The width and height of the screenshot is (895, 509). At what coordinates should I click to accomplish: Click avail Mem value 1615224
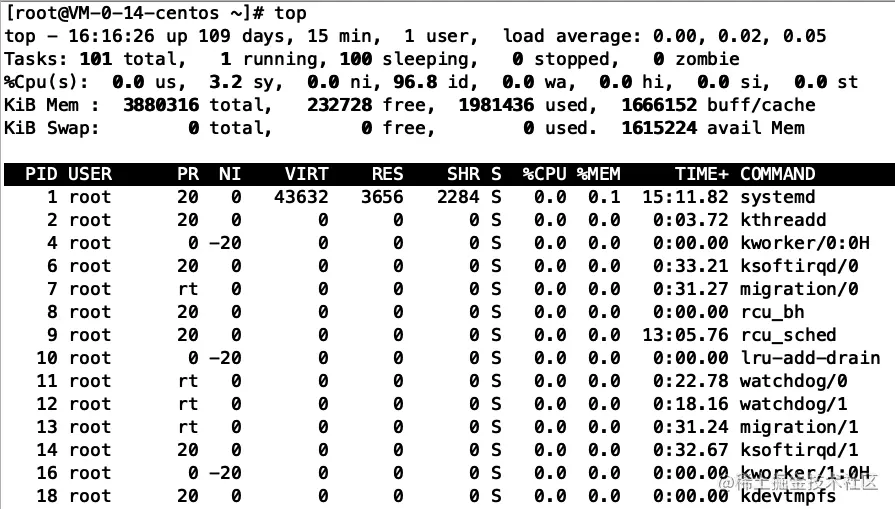click(659, 128)
